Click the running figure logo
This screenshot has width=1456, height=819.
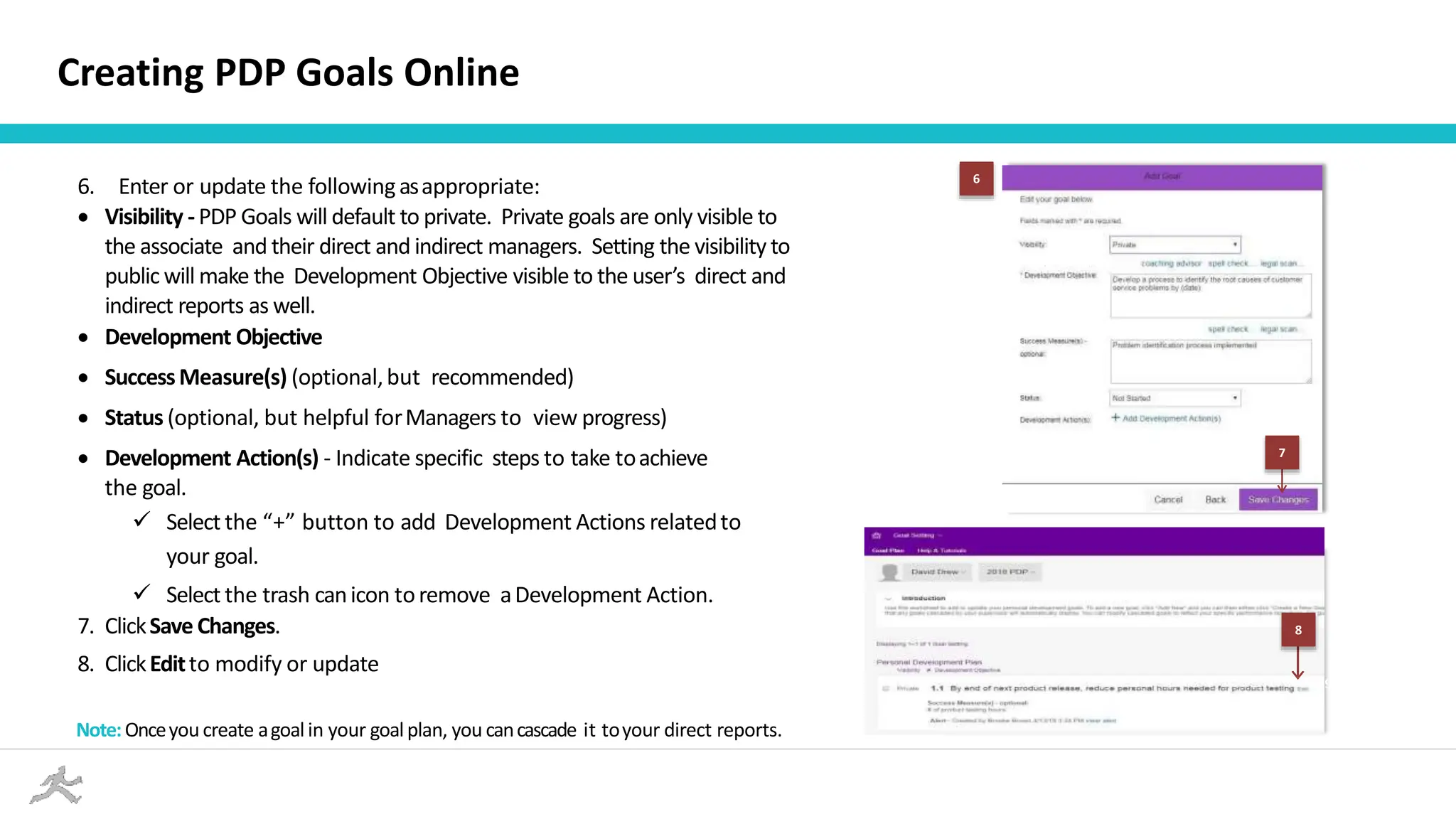coord(56,786)
